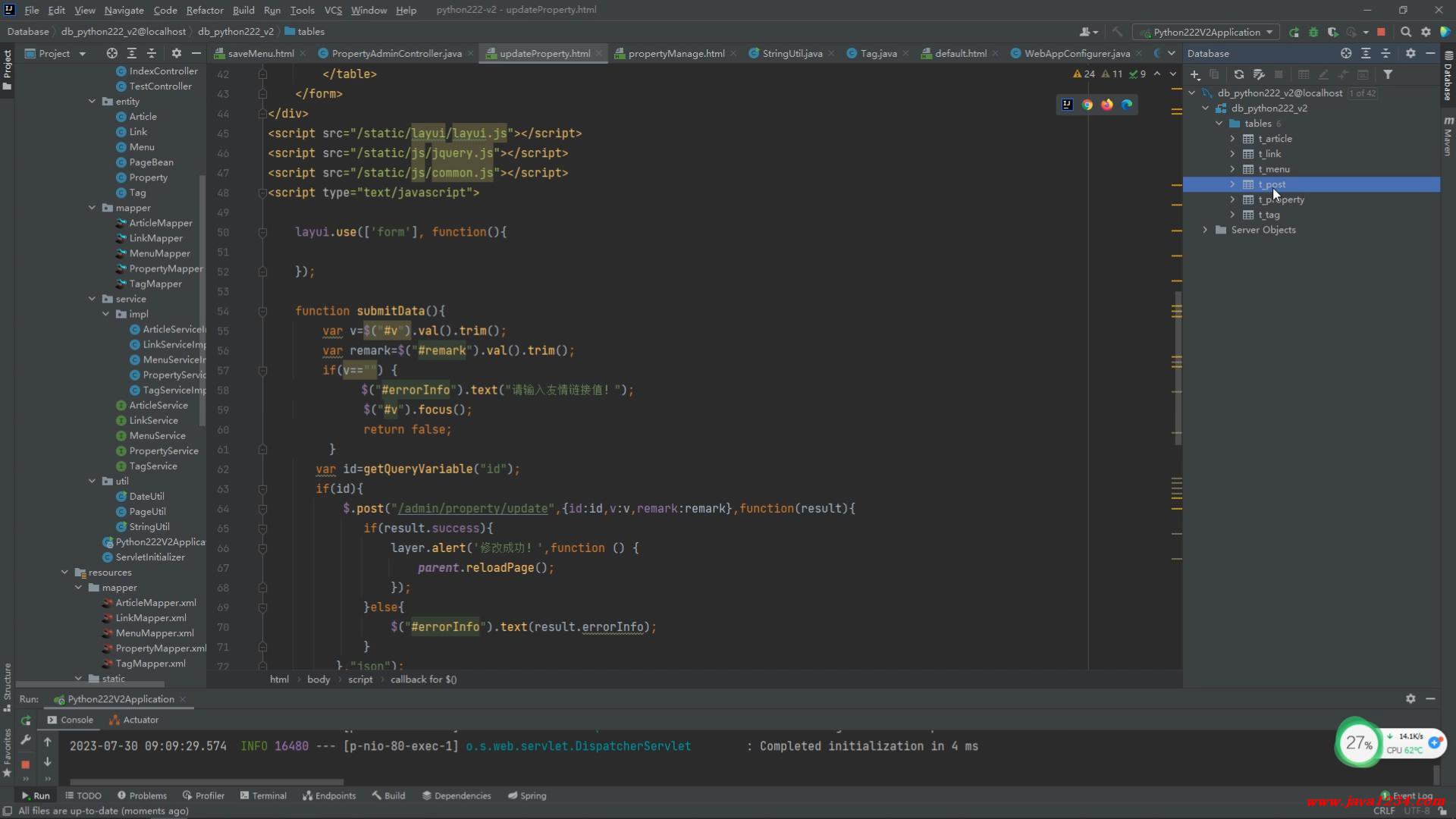
Task: Collapse all nodes in the Database panel
Action: (x=1385, y=53)
